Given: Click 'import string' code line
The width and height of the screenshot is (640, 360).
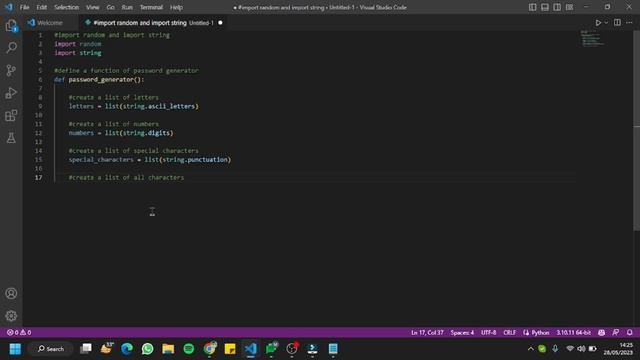Looking at the screenshot, I should pyautogui.click(x=78, y=53).
